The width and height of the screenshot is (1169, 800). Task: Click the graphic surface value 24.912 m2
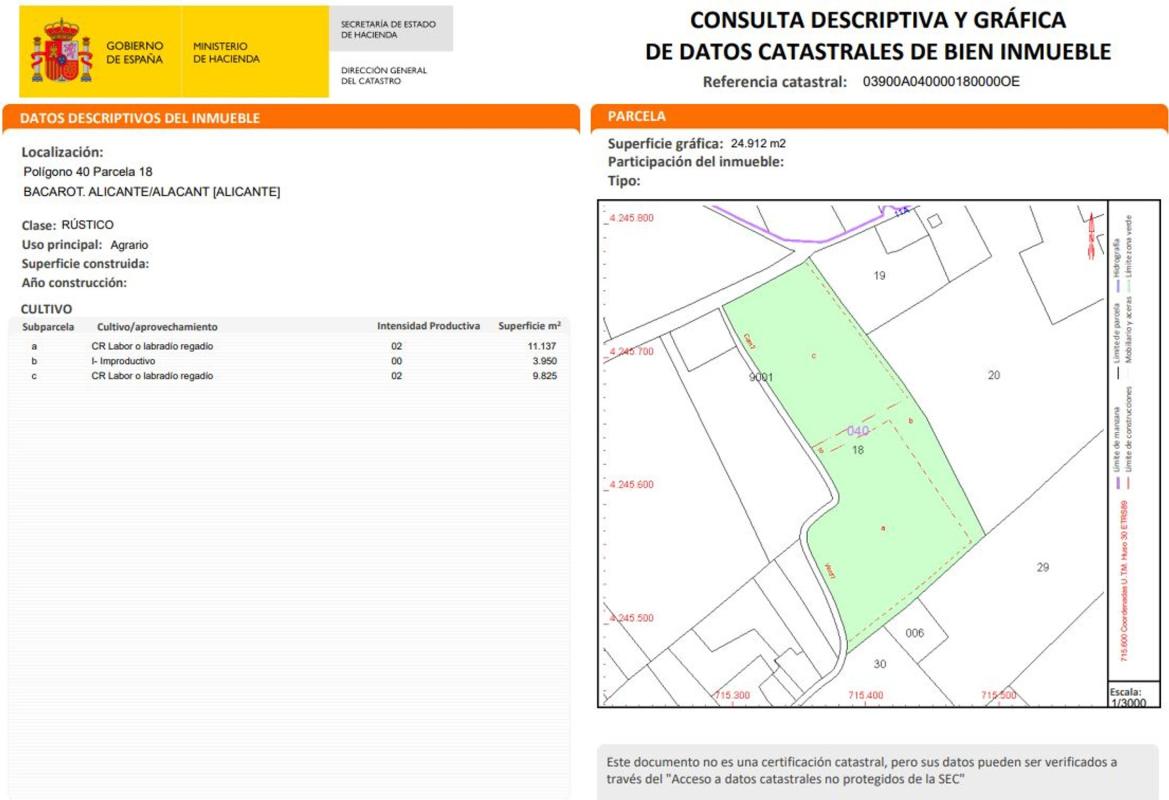pos(758,143)
